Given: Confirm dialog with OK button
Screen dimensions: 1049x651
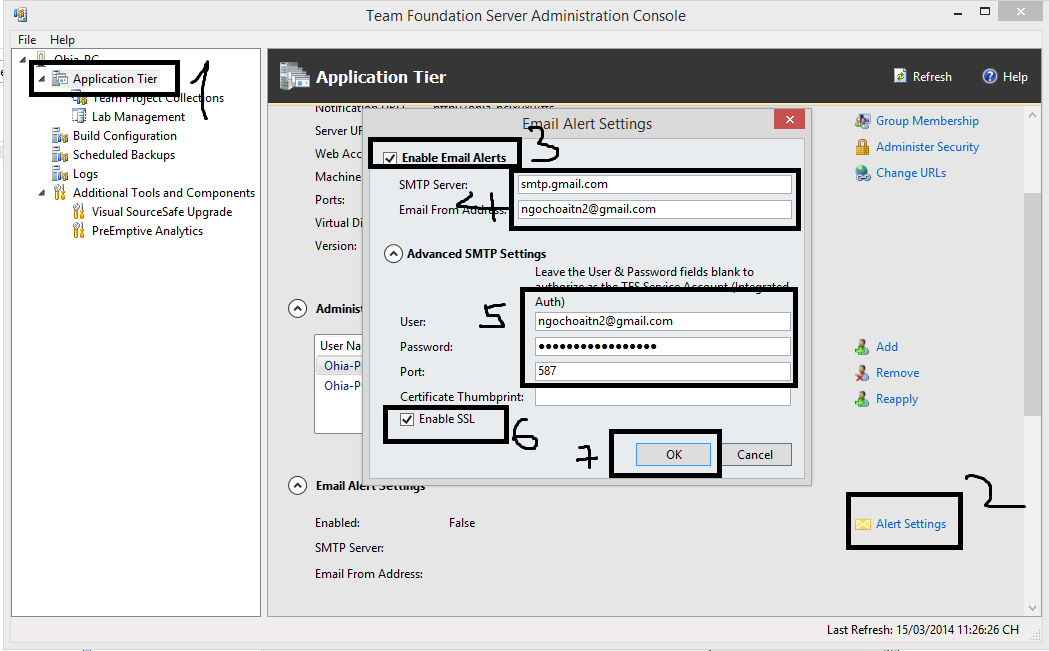Looking at the screenshot, I should [x=674, y=455].
